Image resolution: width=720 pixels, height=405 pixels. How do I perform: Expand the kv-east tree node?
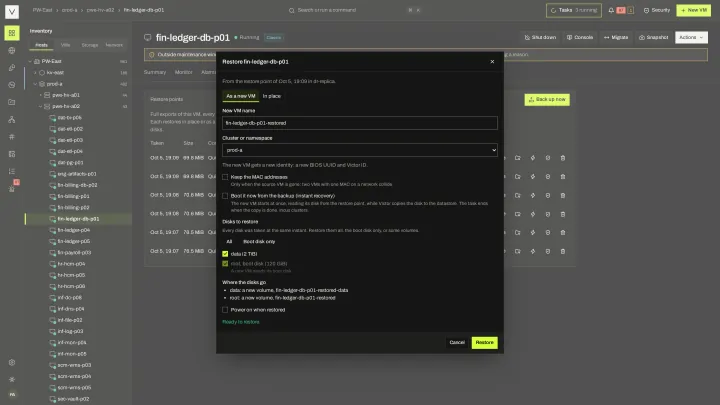(35, 73)
